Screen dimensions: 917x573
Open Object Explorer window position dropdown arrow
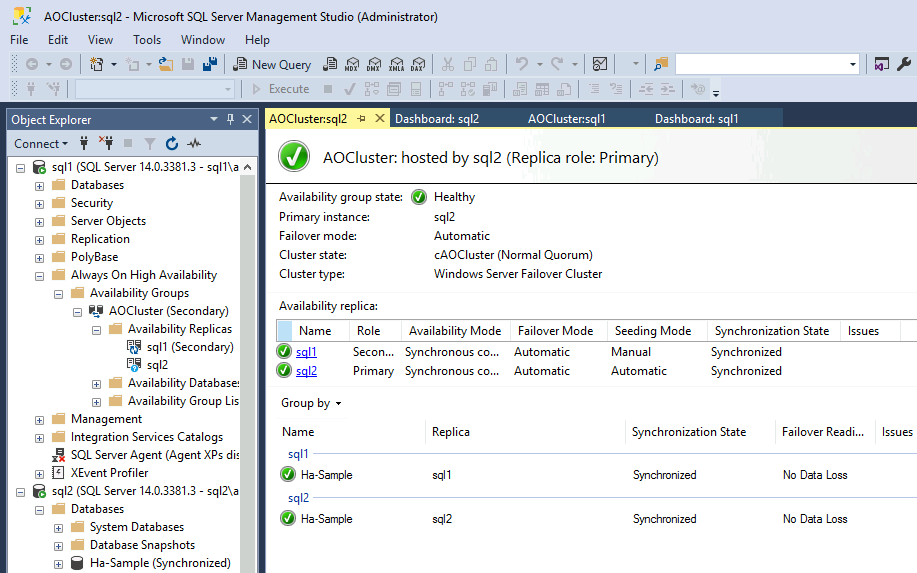[214, 119]
